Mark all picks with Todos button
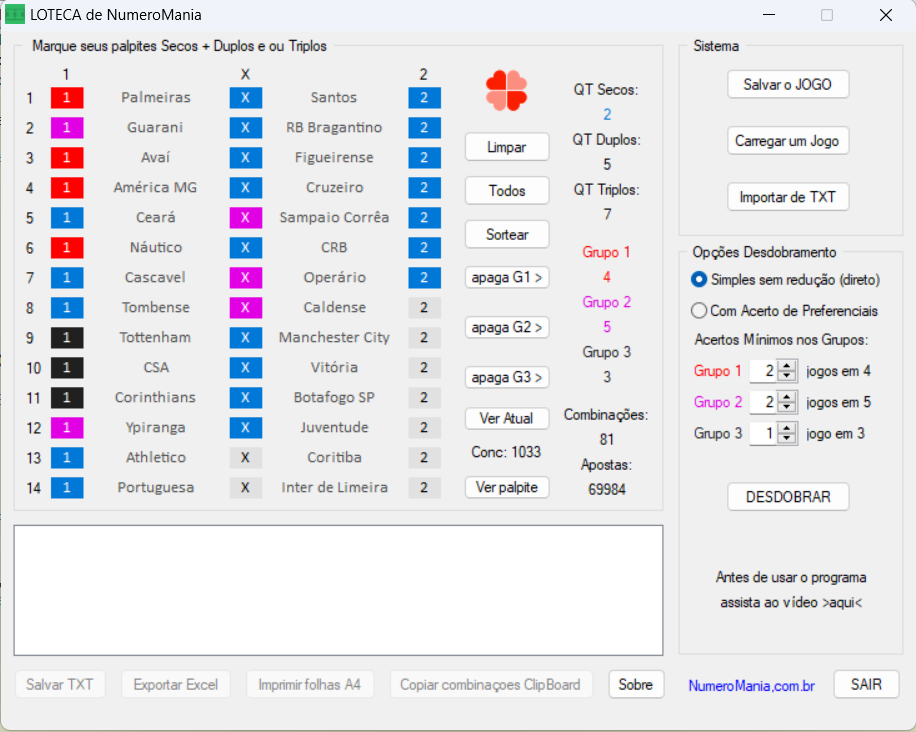 click(x=507, y=190)
